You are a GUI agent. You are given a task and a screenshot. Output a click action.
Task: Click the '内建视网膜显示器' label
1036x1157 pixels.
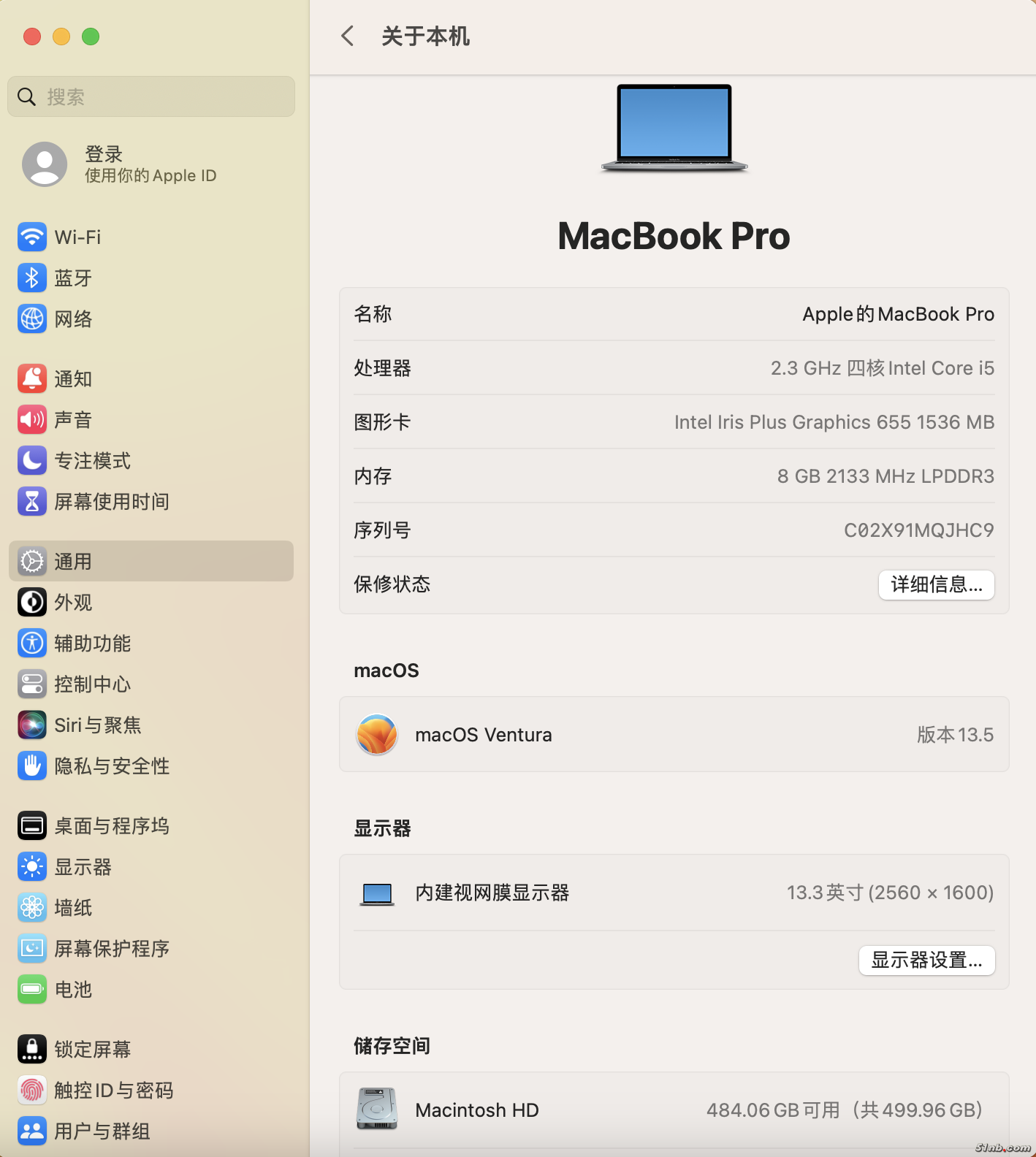pos(492,893)
